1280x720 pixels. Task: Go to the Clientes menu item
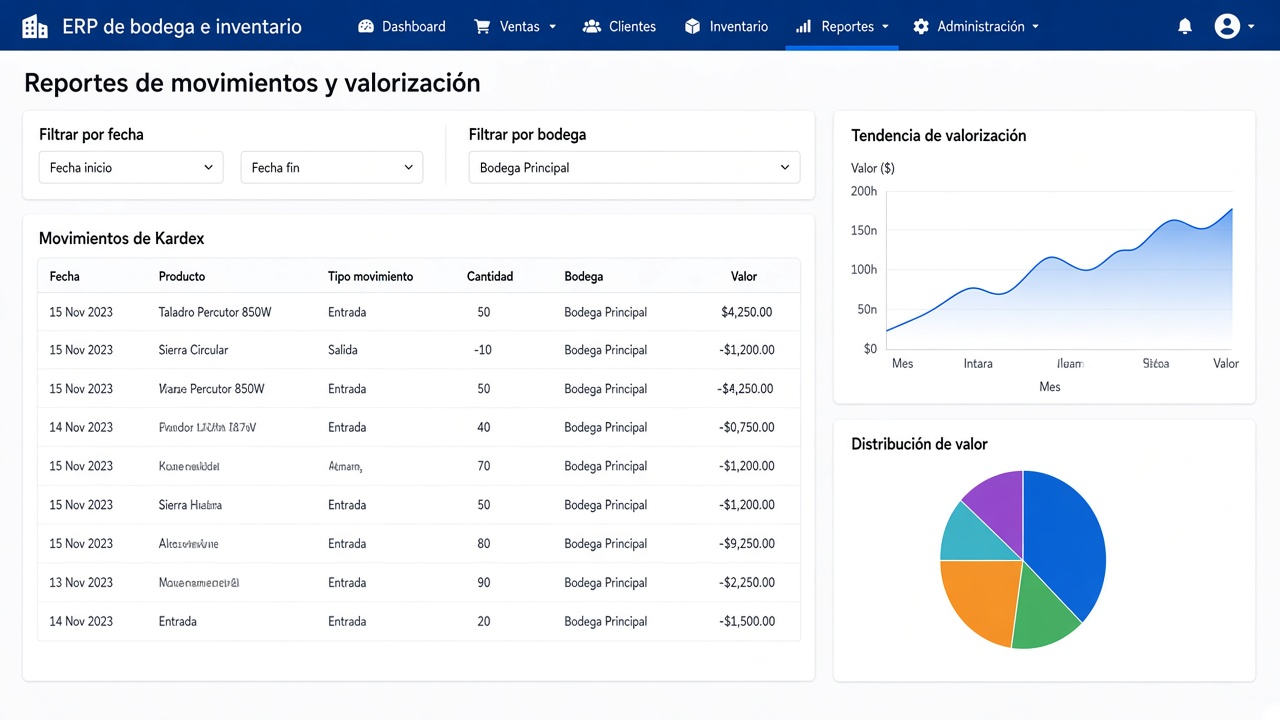point(633,27)
